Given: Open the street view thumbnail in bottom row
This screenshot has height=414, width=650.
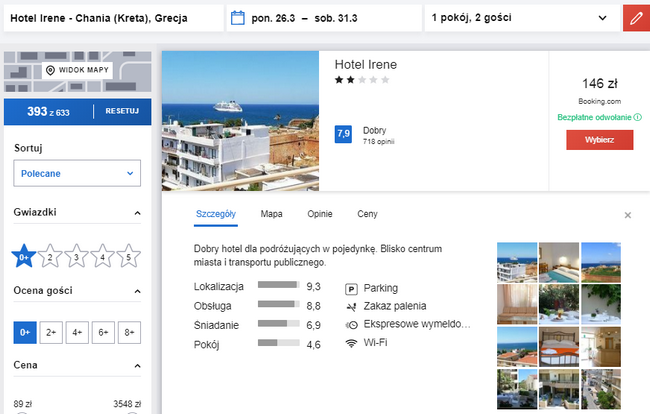Looking at the screenshot, I should (x=601, y=389).
